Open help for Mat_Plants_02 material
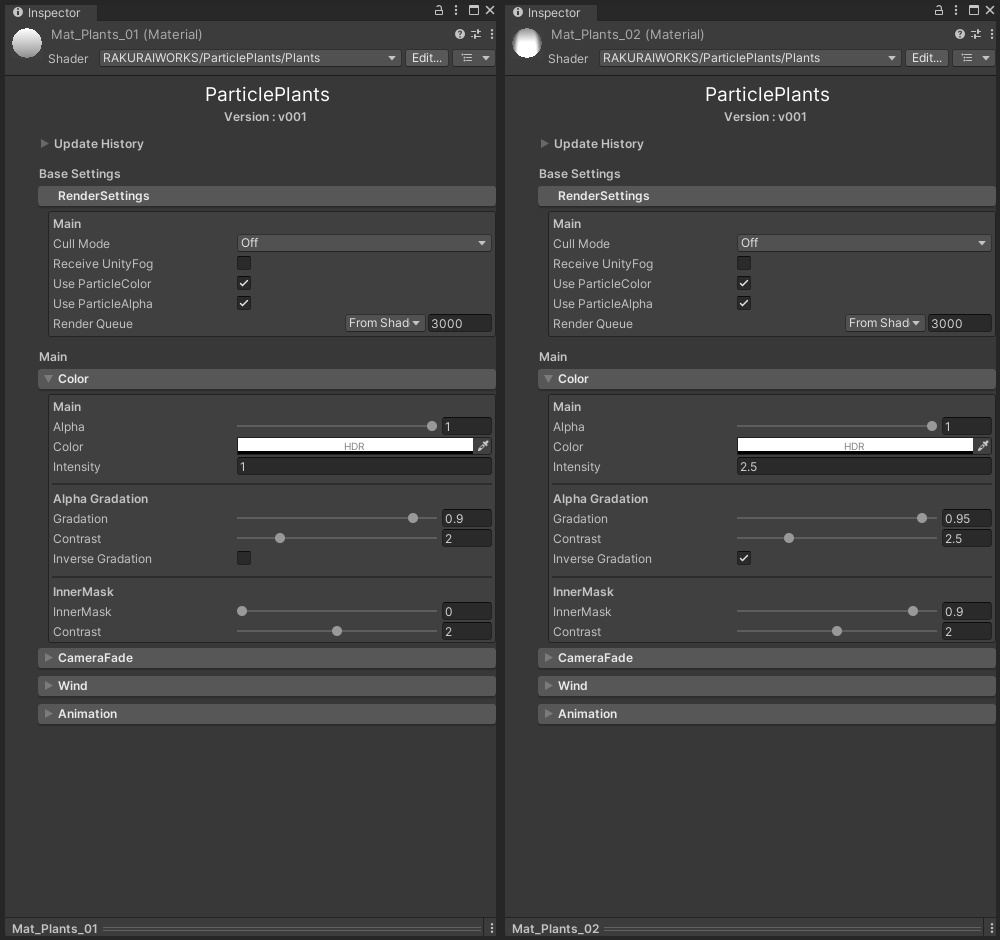The height and width of the screenshot is (940, 1000). [960, 34]
